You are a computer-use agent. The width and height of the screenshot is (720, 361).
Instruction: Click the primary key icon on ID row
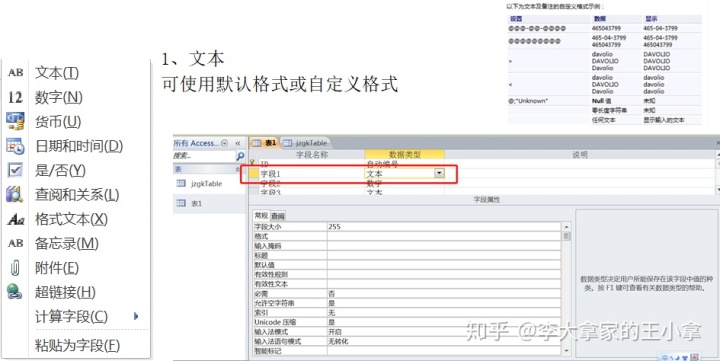pos(252,163)
